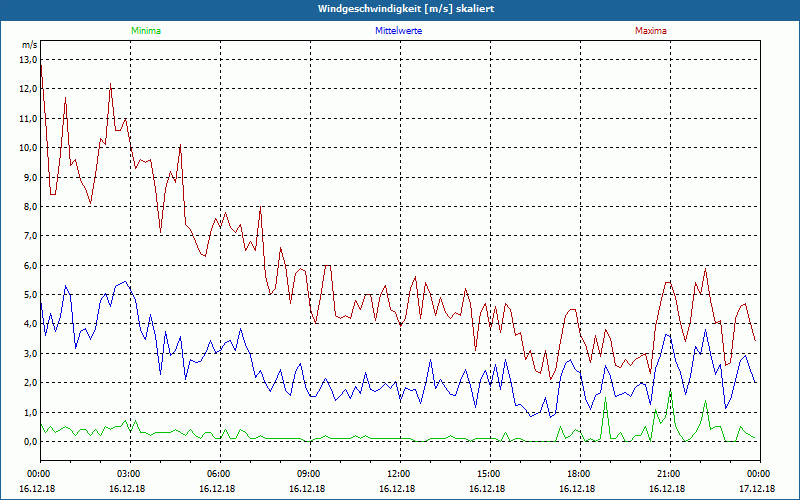Click the 6,0 y-axis value
This screenshot has width=800, height=500.
click(x=31, y=265)
